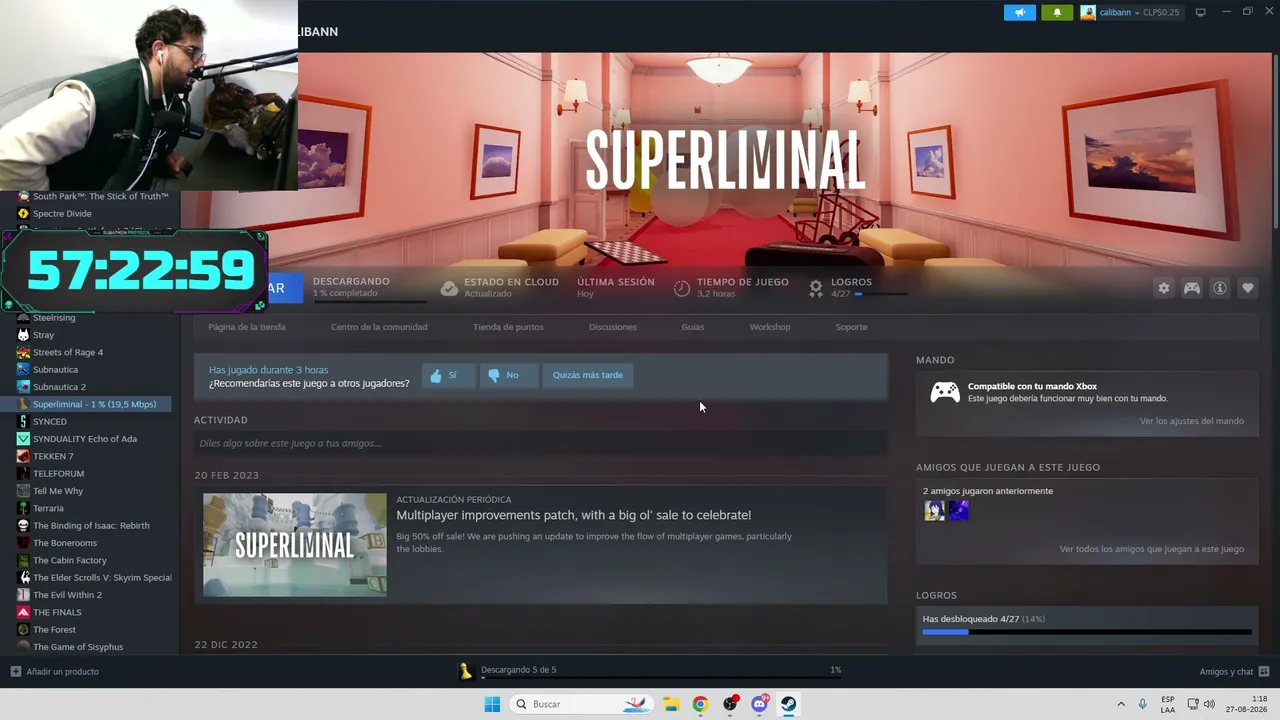Select Streets of Rage 4 in library
The image size is (1280, 720).
point(68,352)
